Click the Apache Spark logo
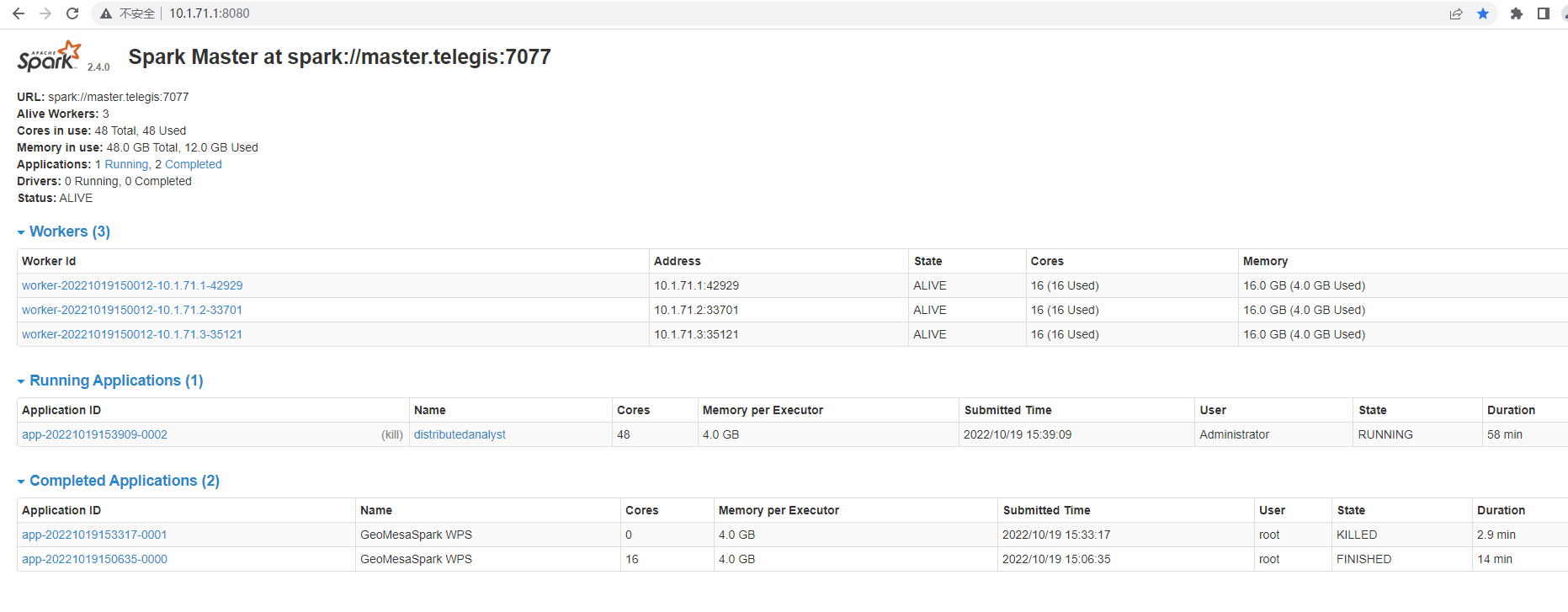1568x612 pixels. point(50,56)
